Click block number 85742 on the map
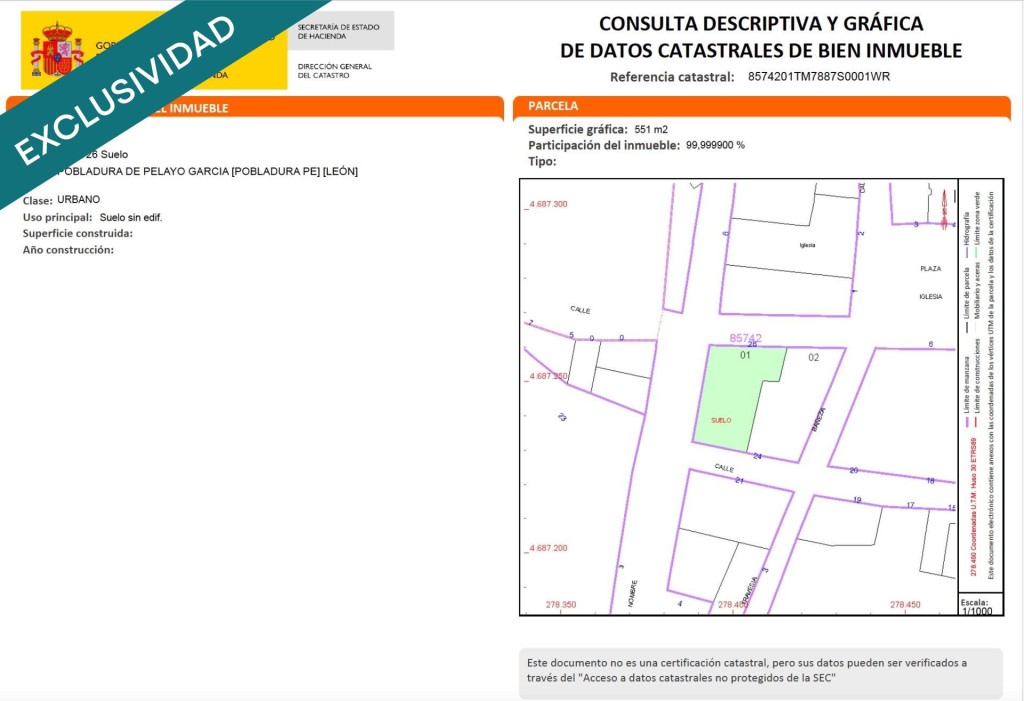 click(x=745, y=338)
